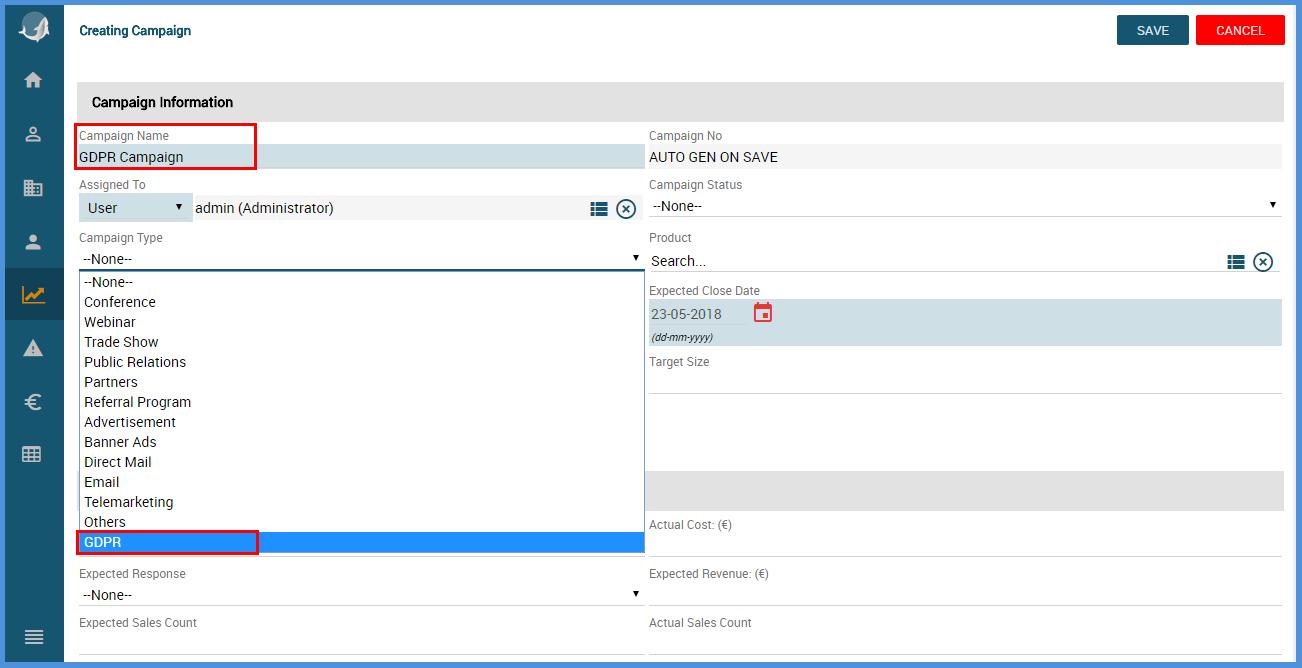This screenshot has height=668, width=1302.
Task: Click the Product Search input
Action: pos(935,260)
